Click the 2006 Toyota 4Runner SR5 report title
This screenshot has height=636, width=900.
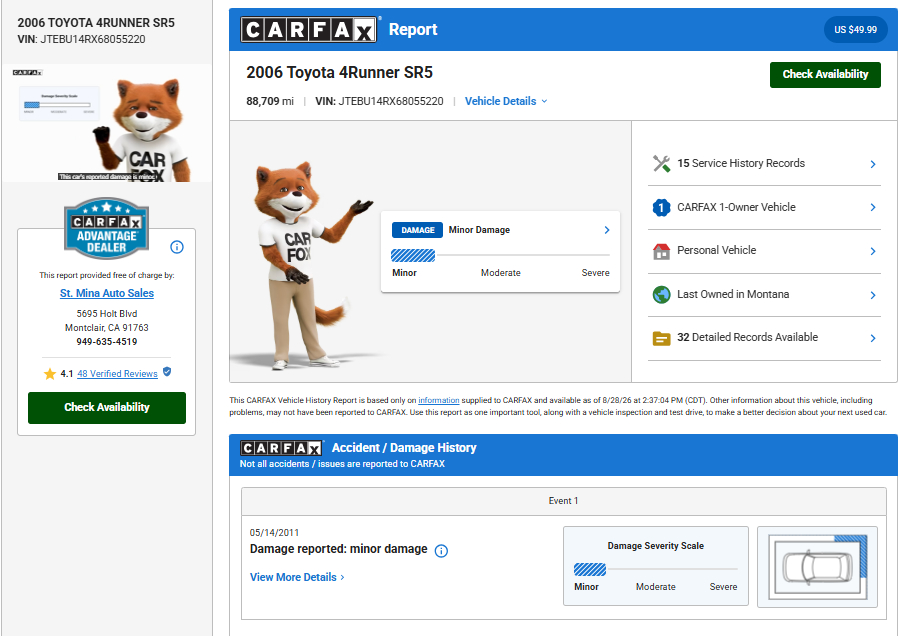339,73
